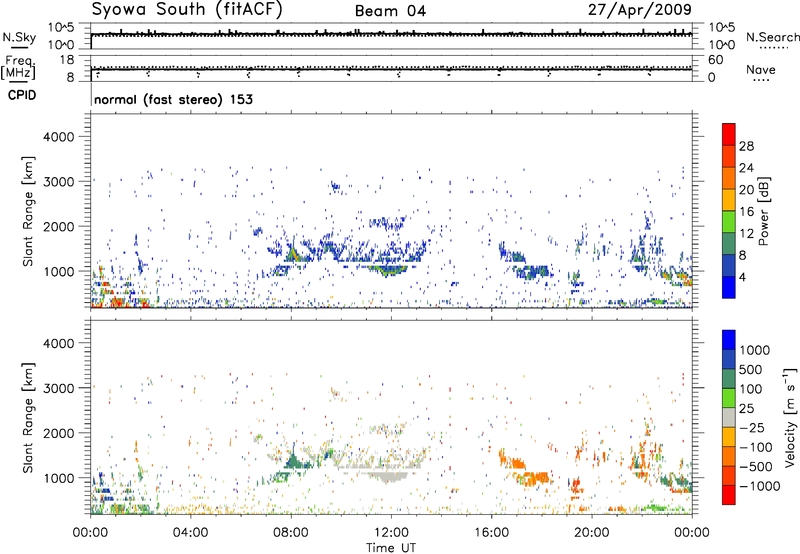Click the 'Slant Range [km]' label of velocity panel

(x=28, y=418)
